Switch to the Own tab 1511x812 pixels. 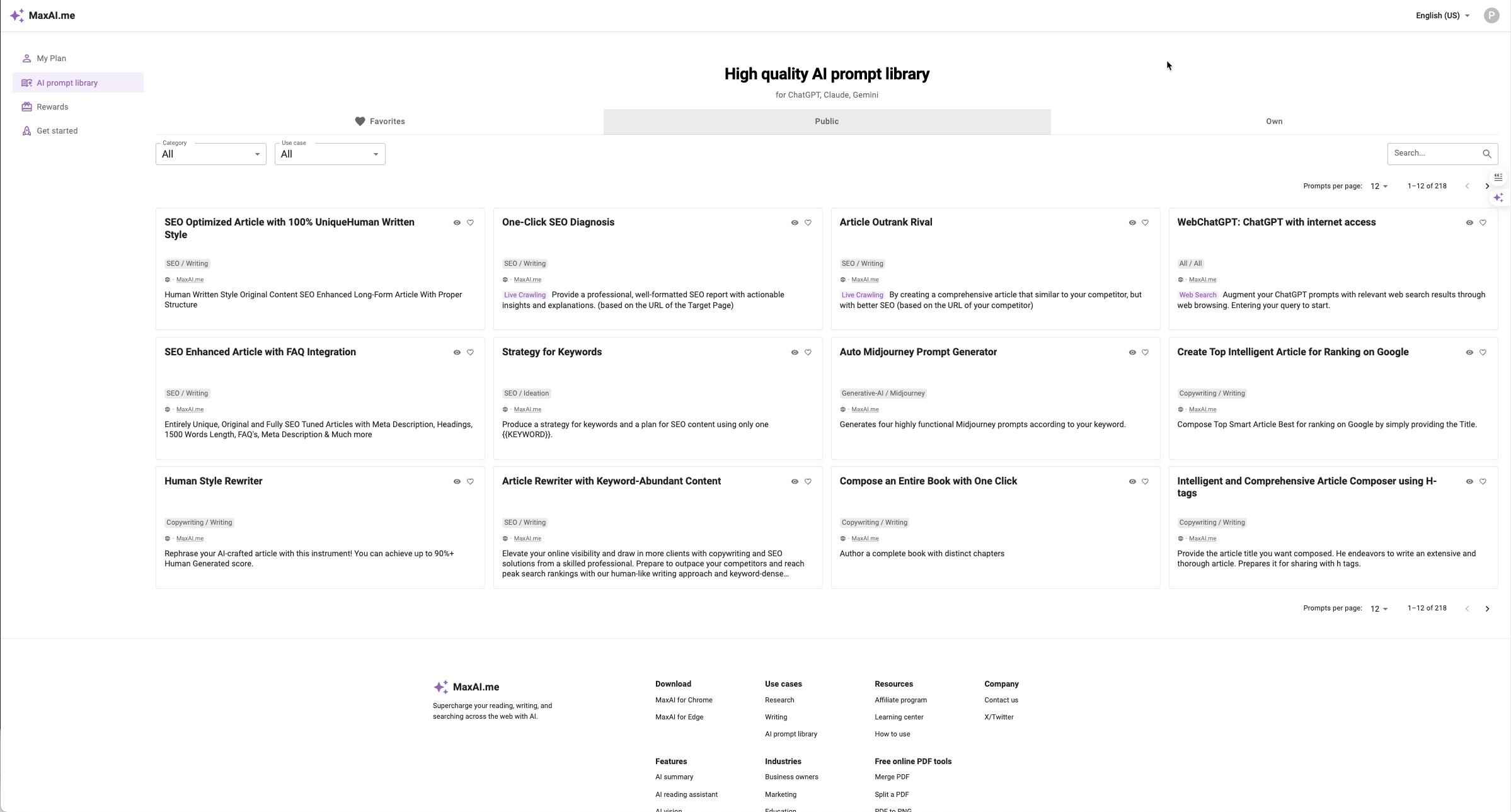[x=1274, y=122]
